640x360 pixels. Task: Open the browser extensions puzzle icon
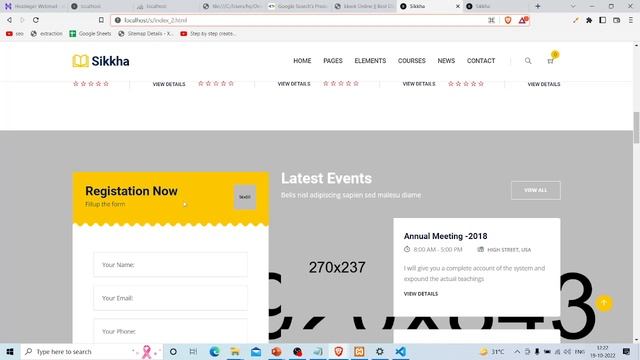(589, 20)
